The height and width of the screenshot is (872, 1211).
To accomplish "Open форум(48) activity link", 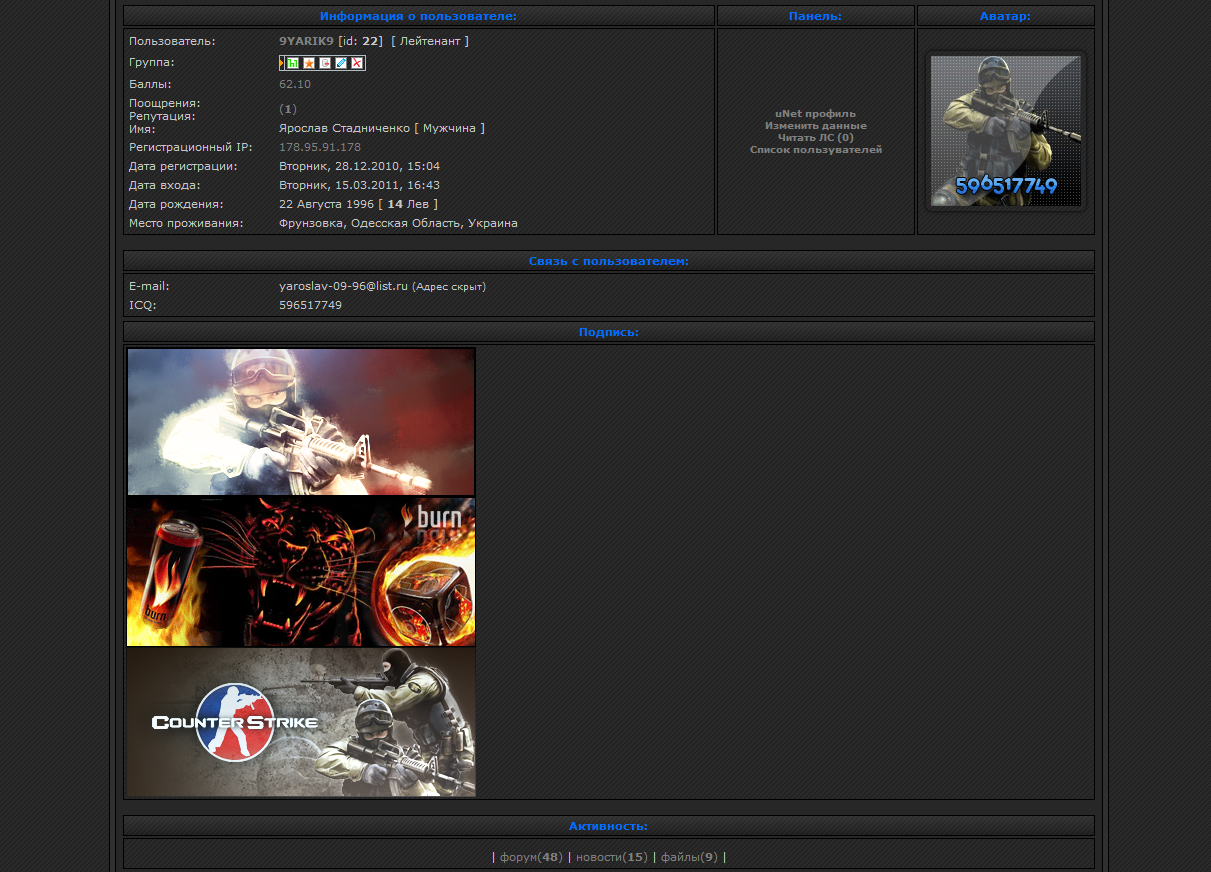I will (x=531, y=857).
